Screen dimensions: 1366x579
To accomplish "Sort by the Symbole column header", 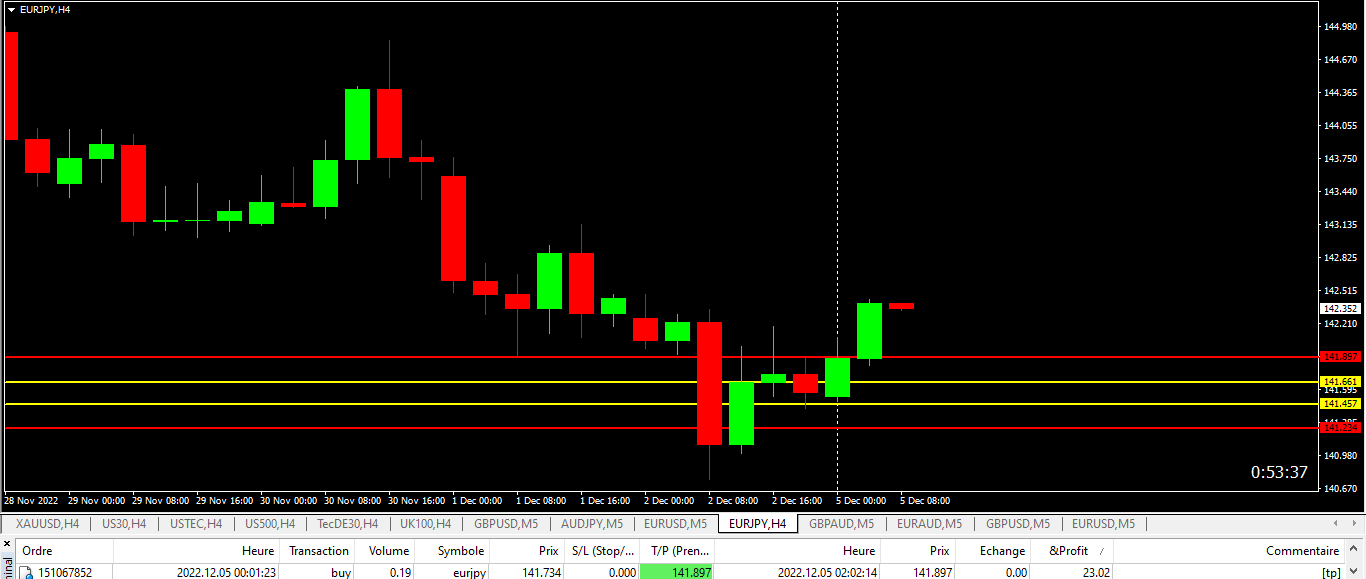I will (460, 551).
